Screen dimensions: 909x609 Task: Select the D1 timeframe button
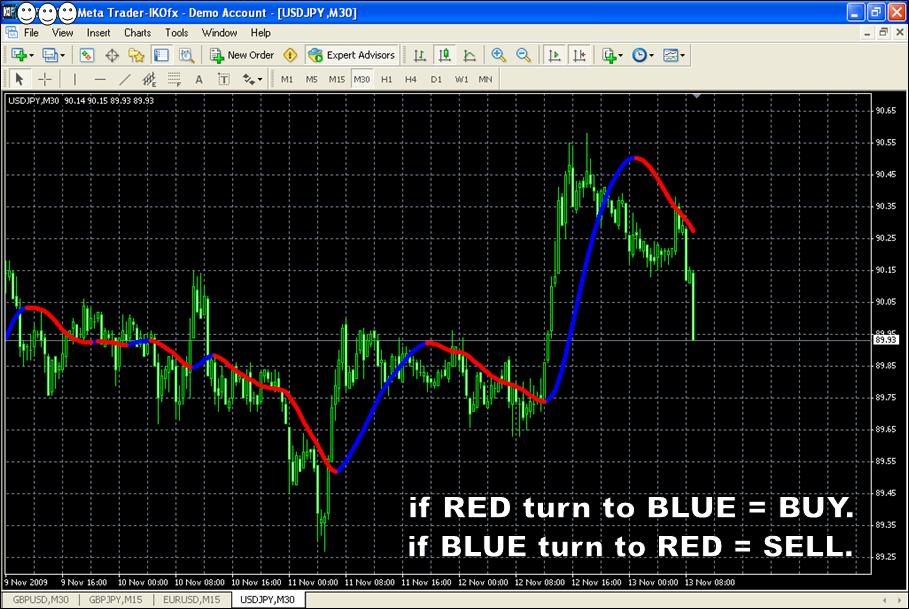point(436,79)
